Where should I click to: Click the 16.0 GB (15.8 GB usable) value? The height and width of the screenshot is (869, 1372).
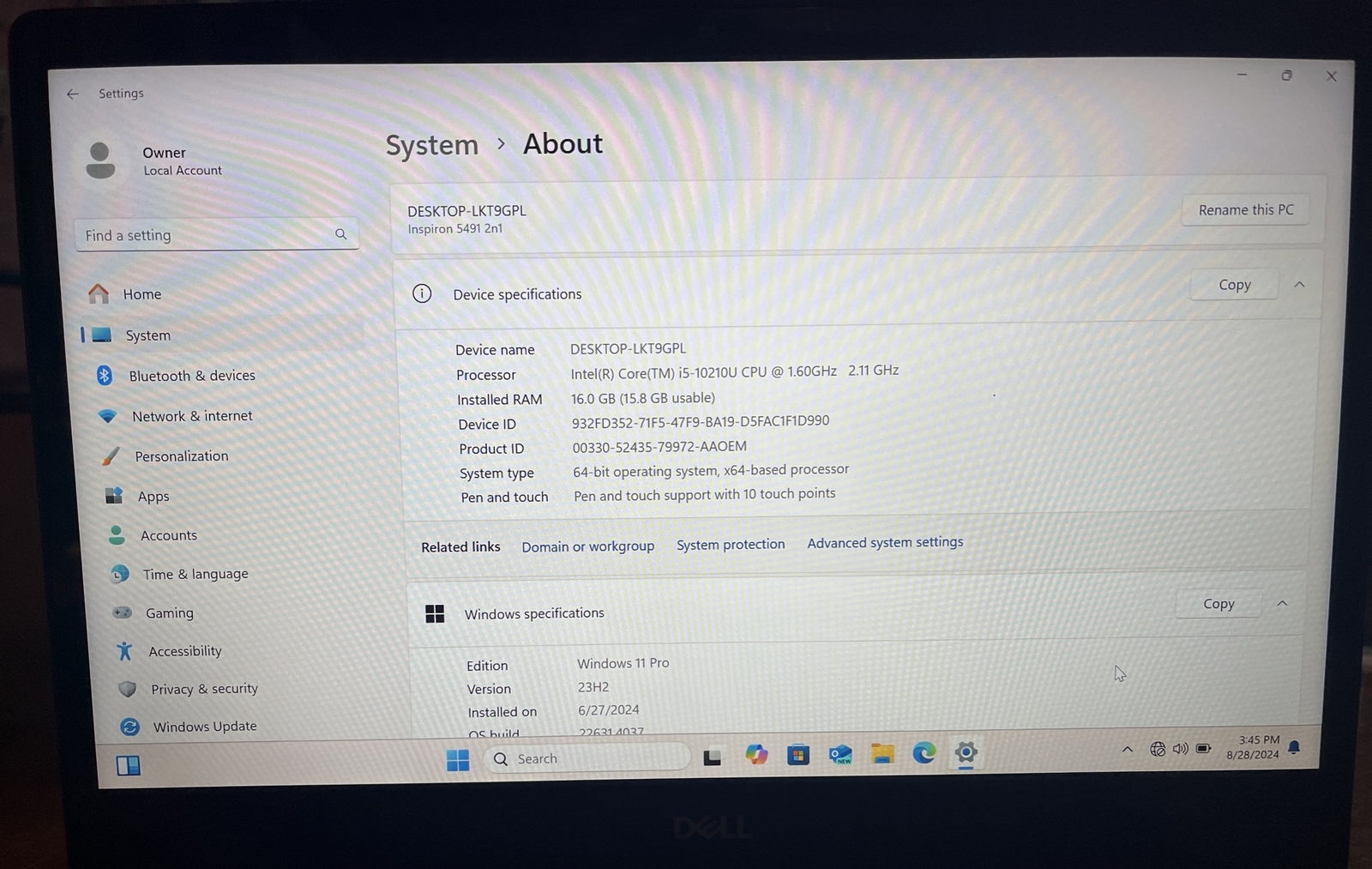coord(643,398)
